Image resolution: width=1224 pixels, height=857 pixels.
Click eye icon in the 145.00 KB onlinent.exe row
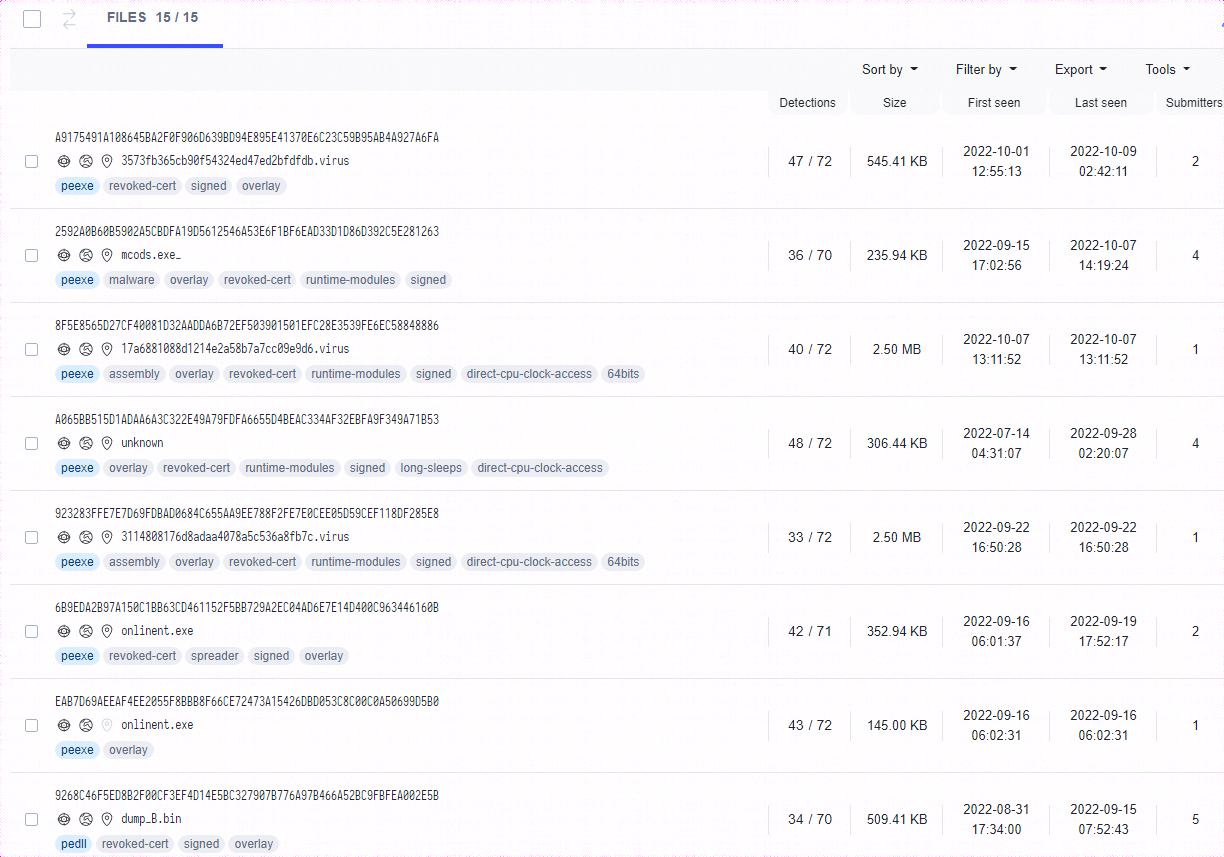click(64, 725)
